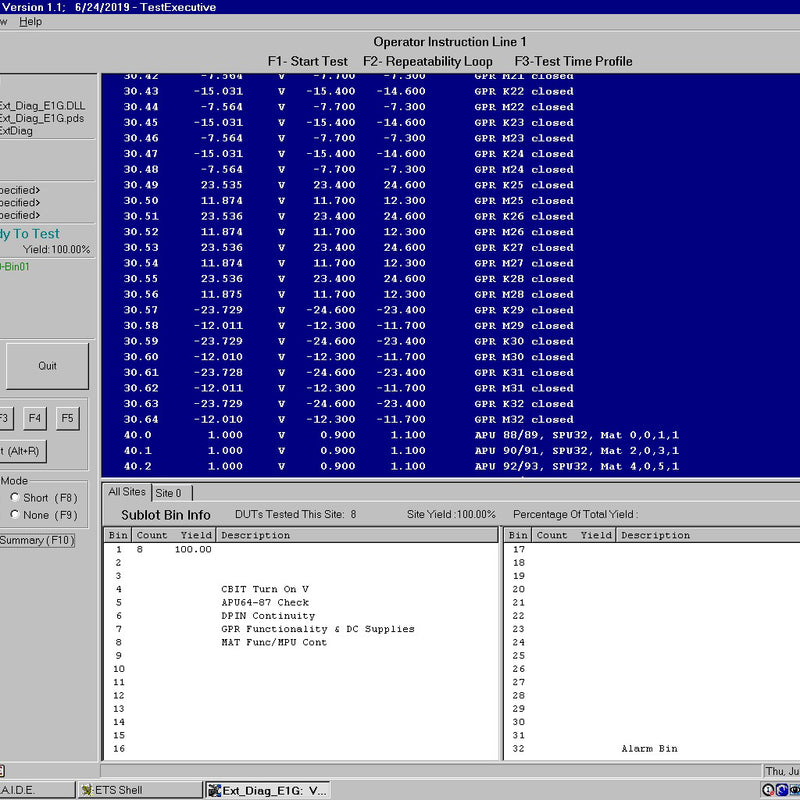Activate Ext_Diag_E1G taskbar window button

pyautogui.click(x=267, y=790)
